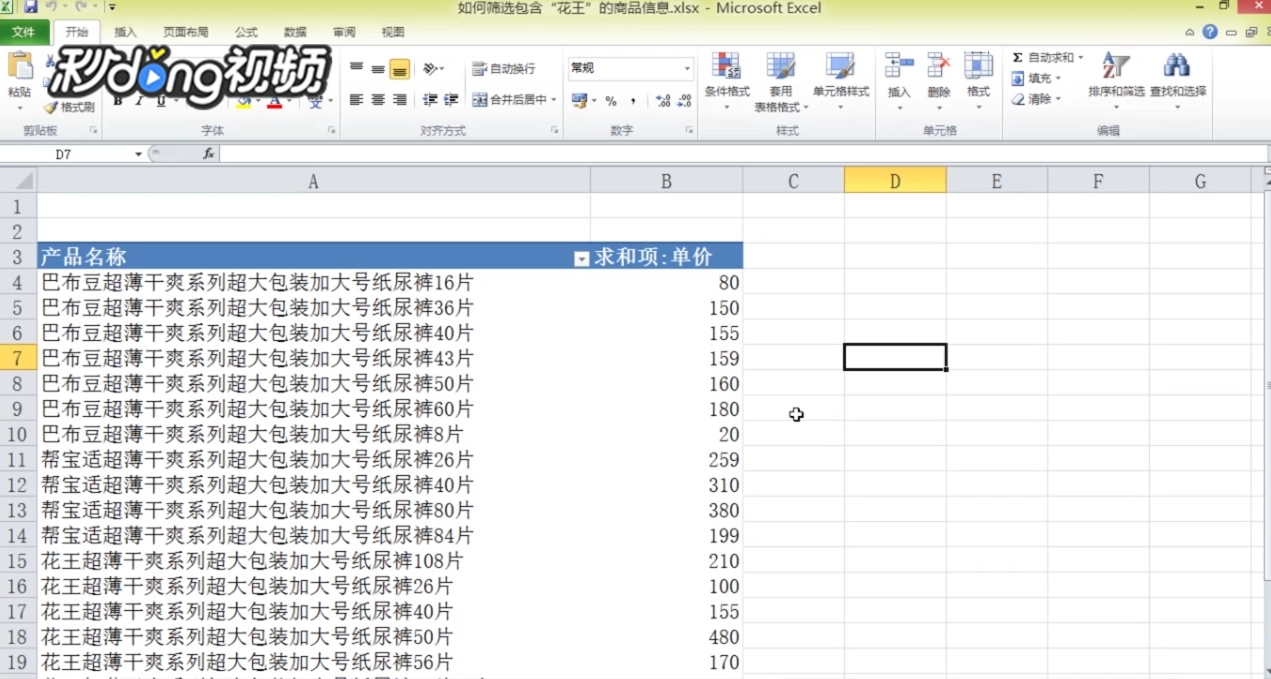The height and width of the screenshot is (679, 1271).
Task: Switch to Home (开始) tab
Action: click(x=77, y=32)
